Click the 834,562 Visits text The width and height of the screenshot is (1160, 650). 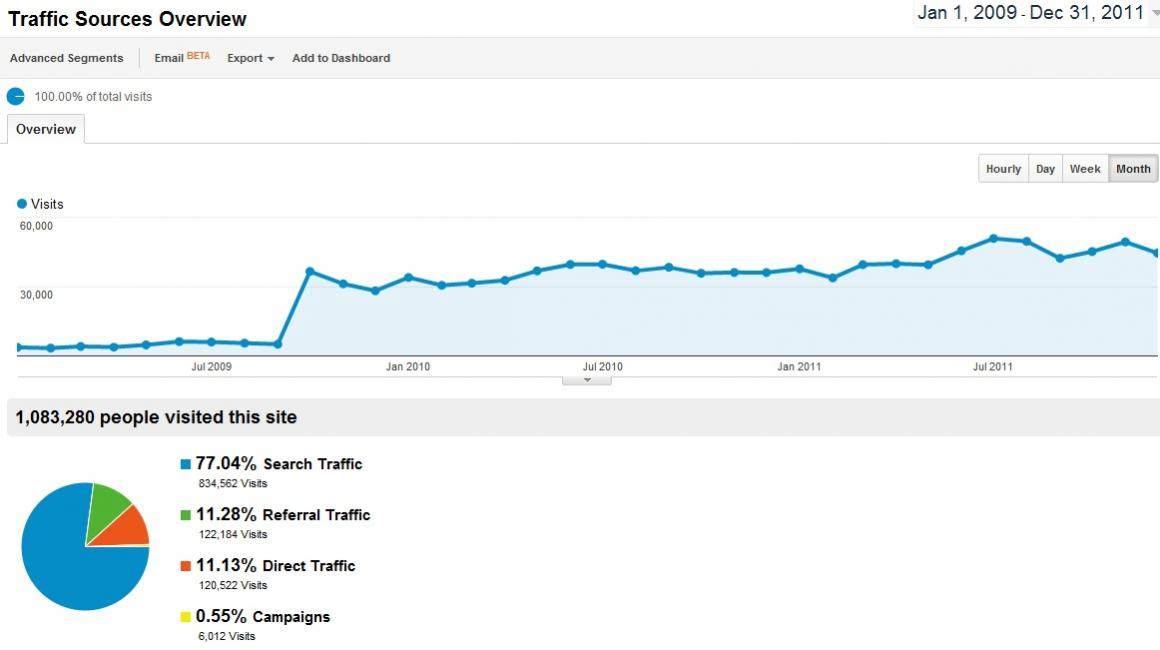[x=233, y=484]
